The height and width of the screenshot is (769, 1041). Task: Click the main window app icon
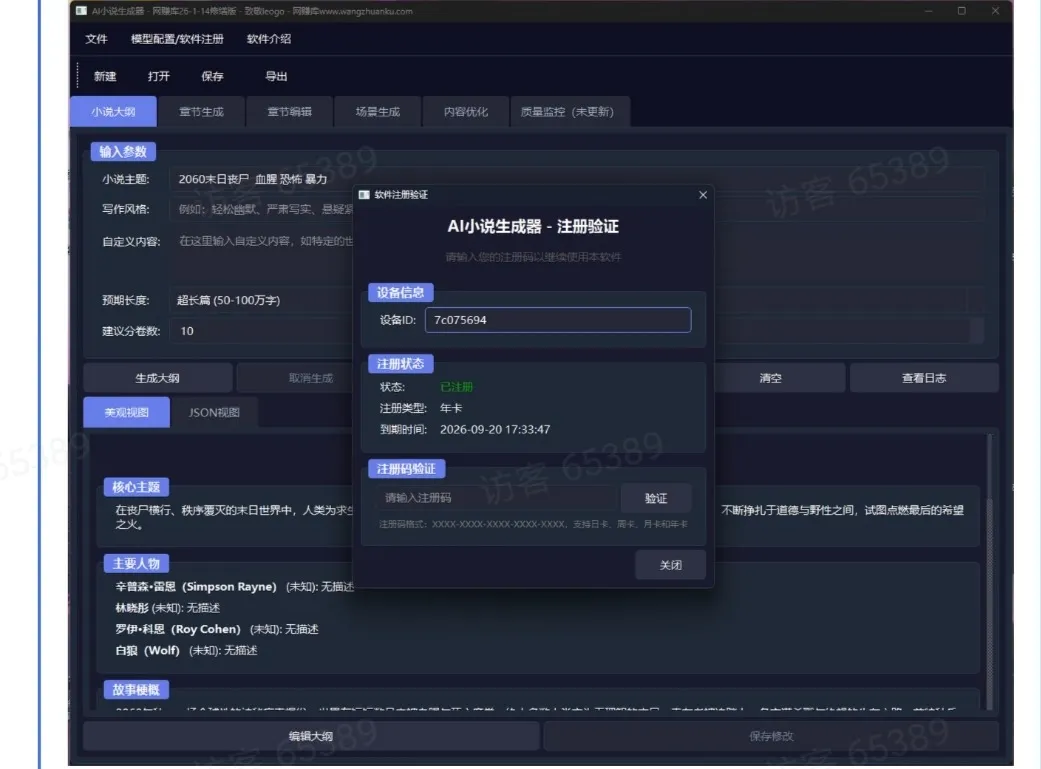pyautogui.click(x=81, y=11)
